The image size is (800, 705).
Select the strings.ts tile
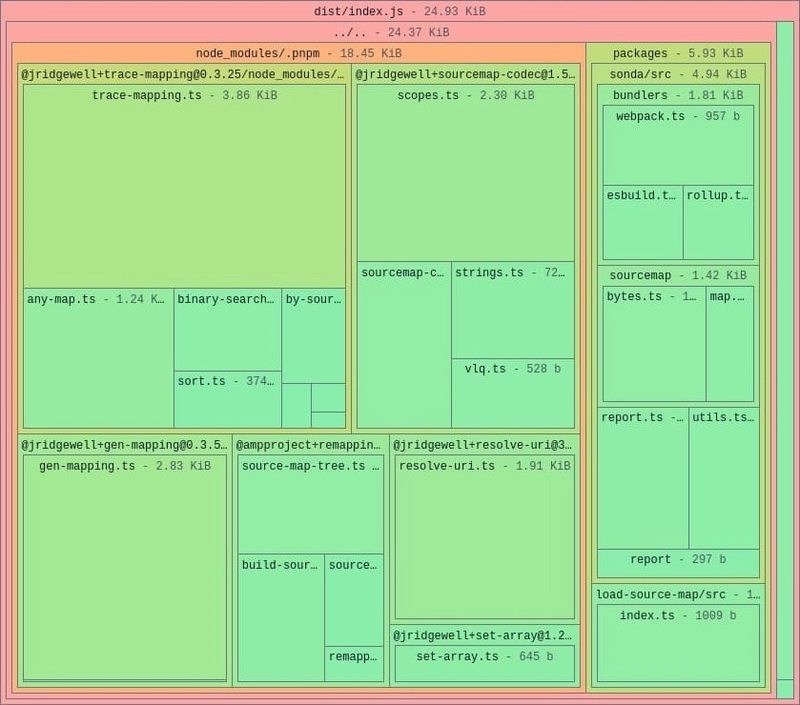[x=512, y=312]
